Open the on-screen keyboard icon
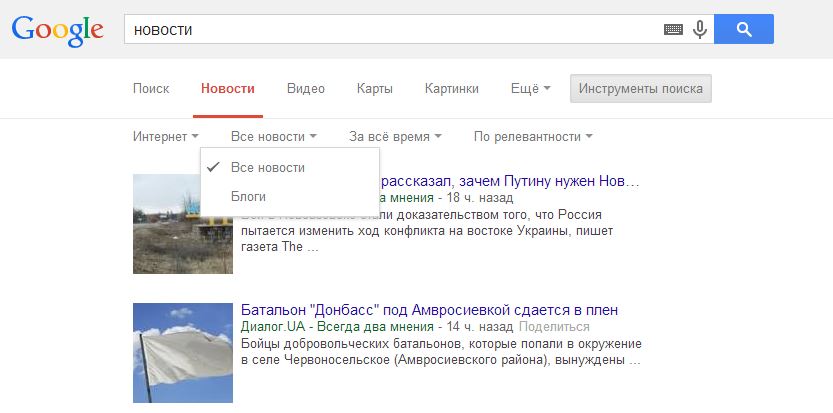Viewport: 833px width, 413px height. (674, 30)
